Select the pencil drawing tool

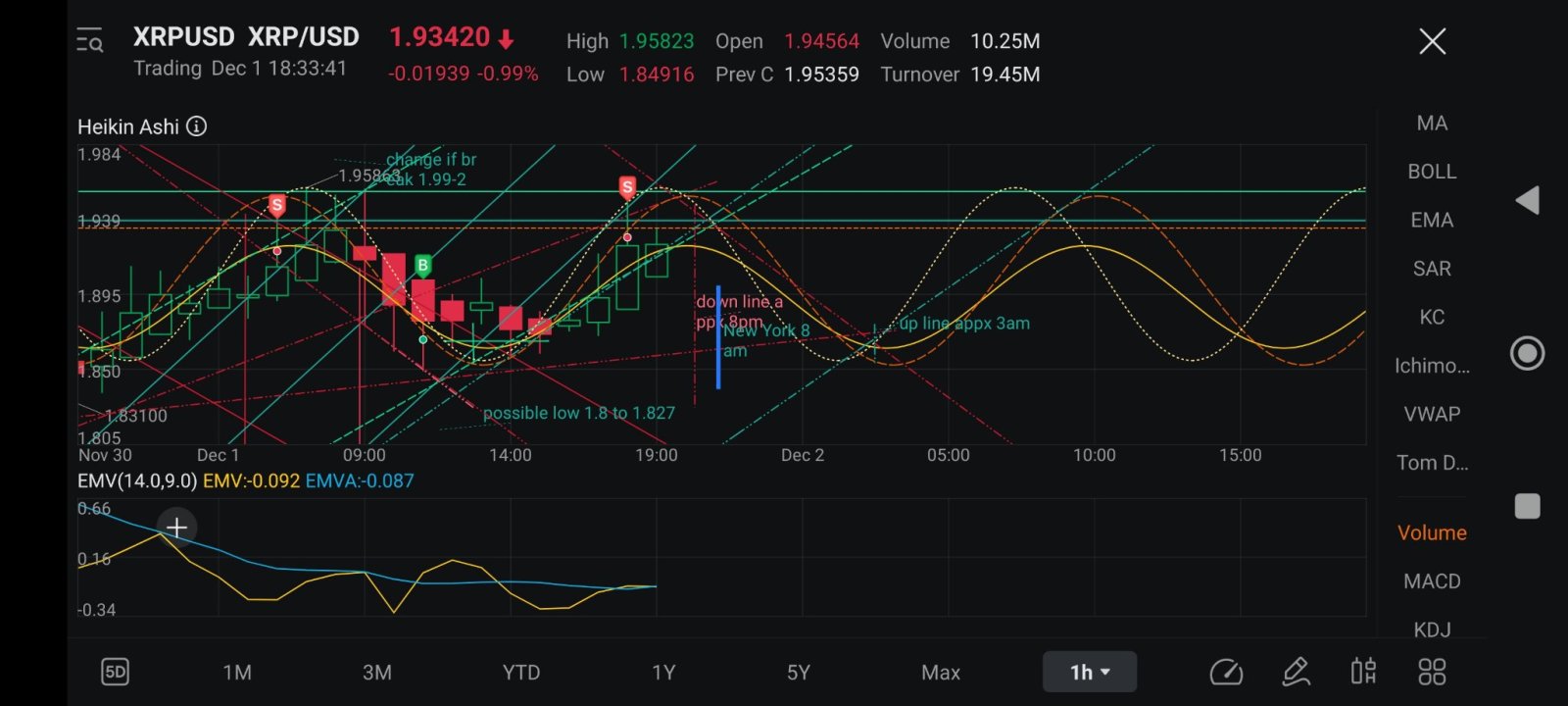[1297, 673]
